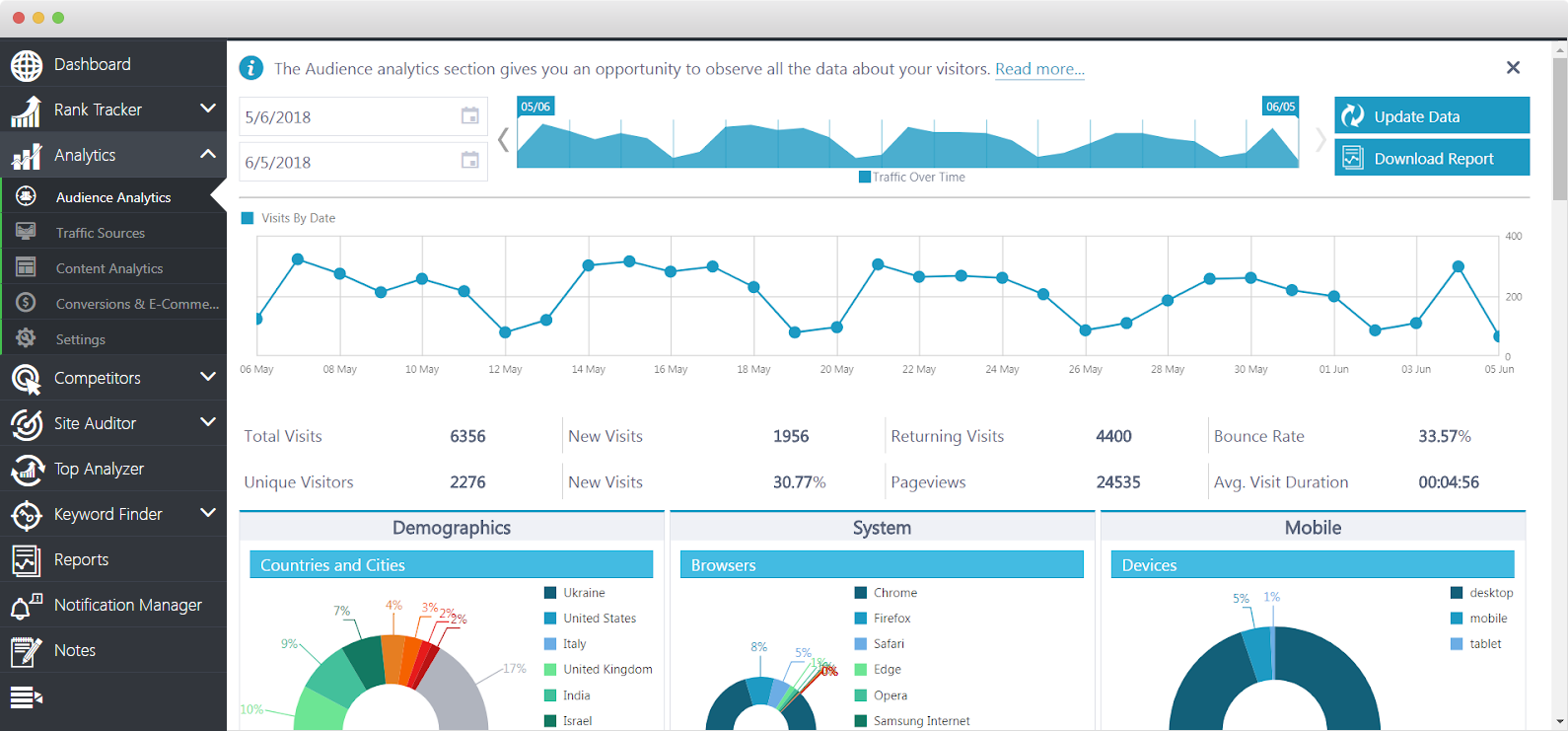Select Traffic Sources submenu

113,232
